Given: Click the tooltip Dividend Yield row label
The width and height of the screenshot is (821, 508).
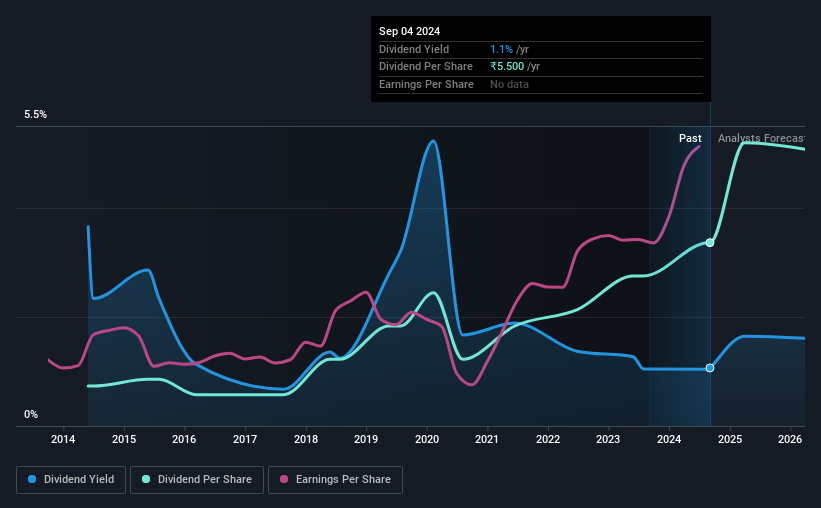Looking at the screenshot, I should (414, 49).
